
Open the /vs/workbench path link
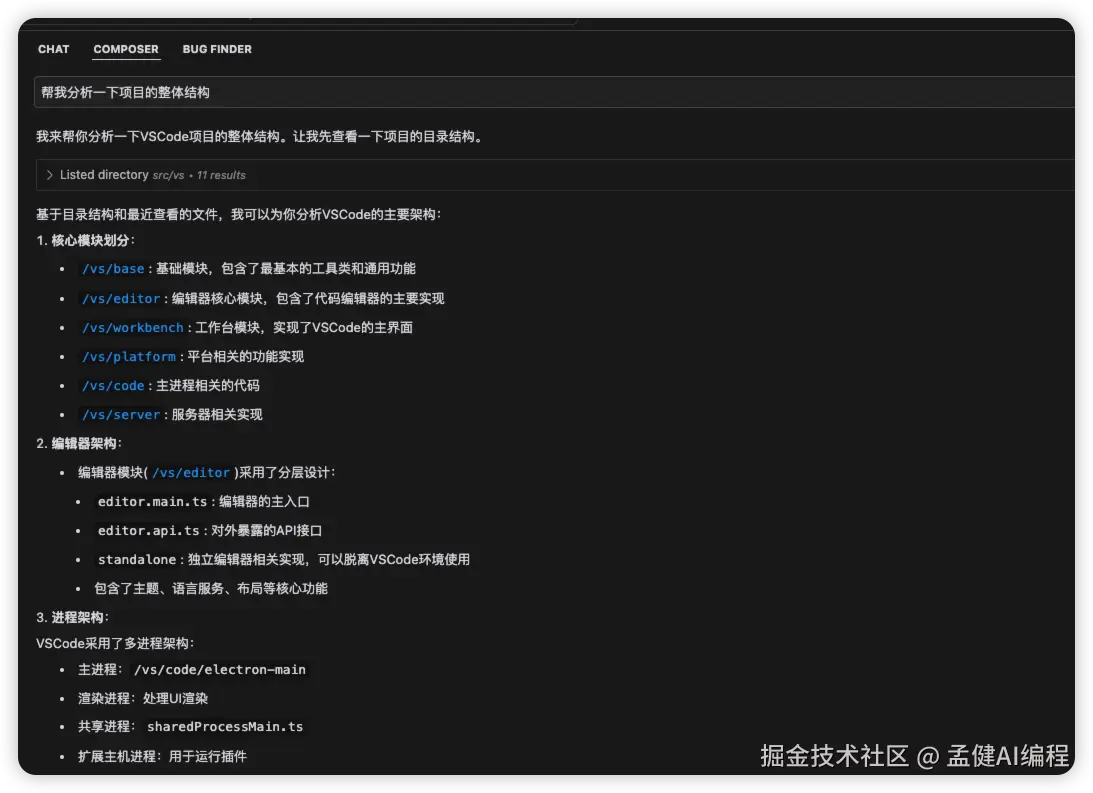click(x=133, y=328)
